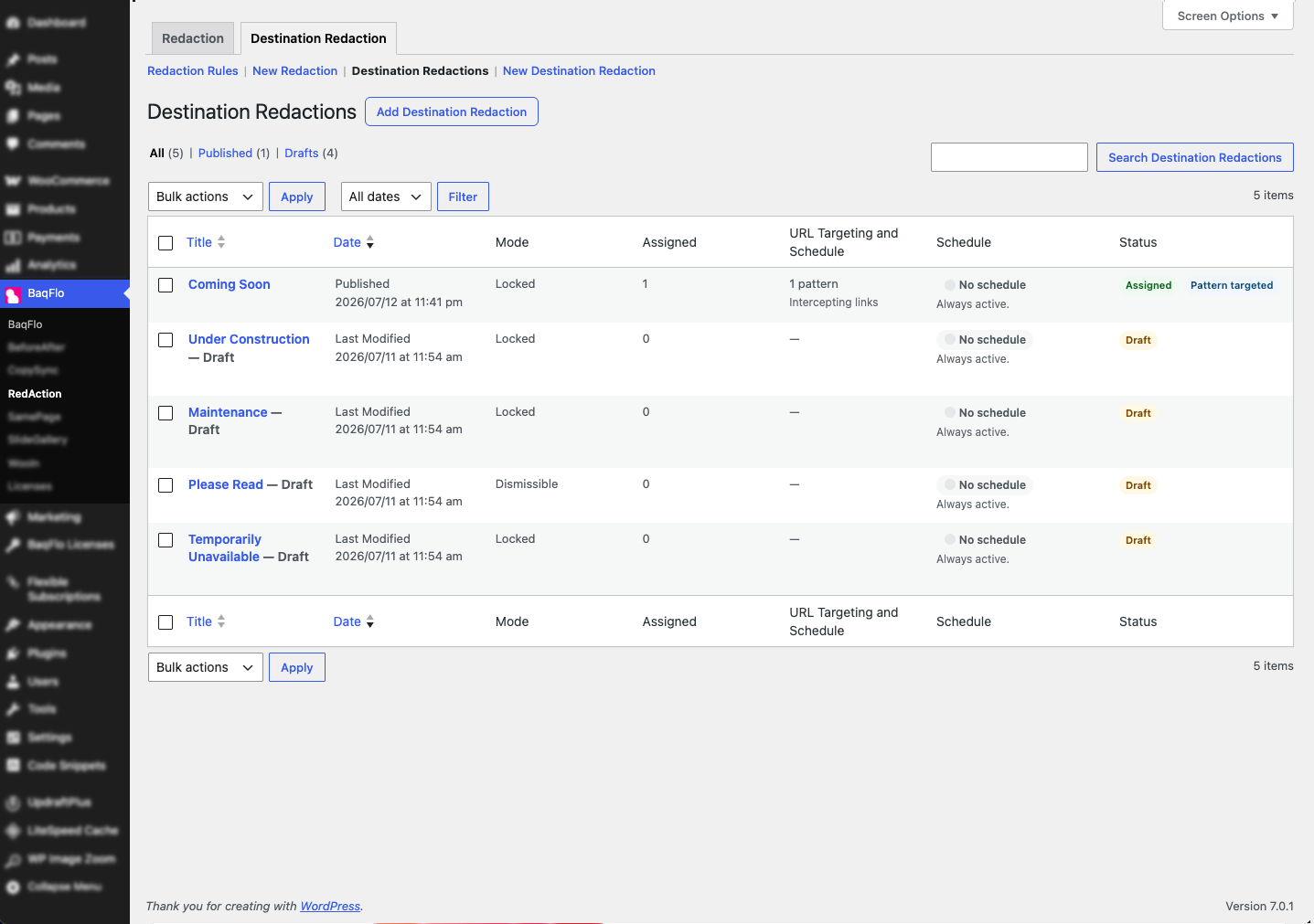Click the bottom Apply button

(x=297, y=667)
